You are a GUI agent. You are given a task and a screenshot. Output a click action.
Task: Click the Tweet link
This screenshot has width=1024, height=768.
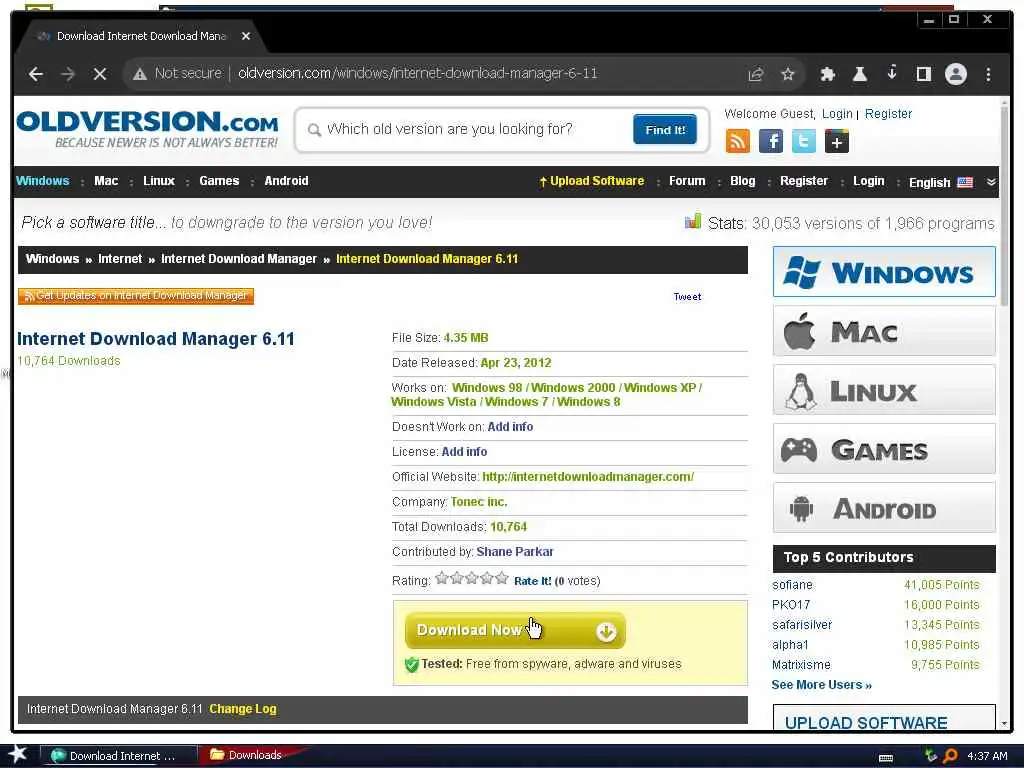[x=687, y=296]
